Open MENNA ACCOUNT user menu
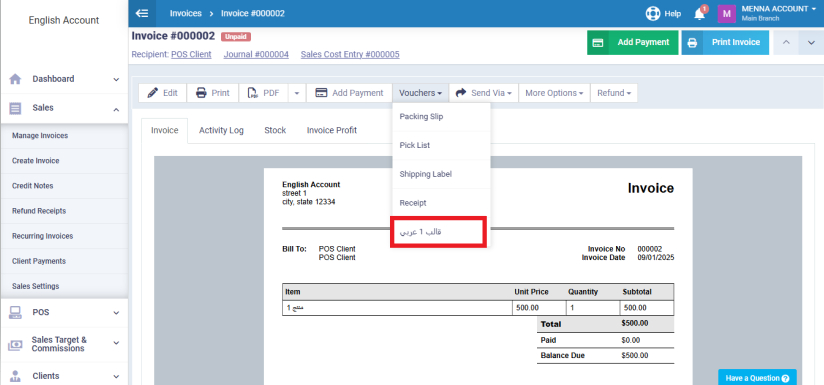824x385 pixels. [779, 13]
